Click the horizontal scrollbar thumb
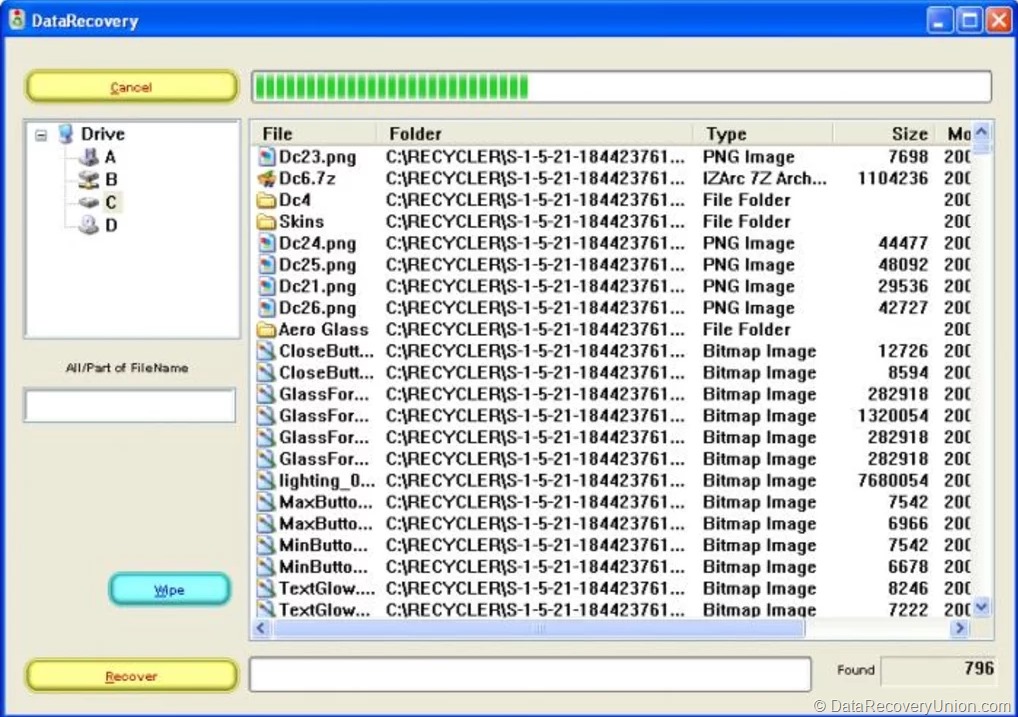 click(538, 628)
